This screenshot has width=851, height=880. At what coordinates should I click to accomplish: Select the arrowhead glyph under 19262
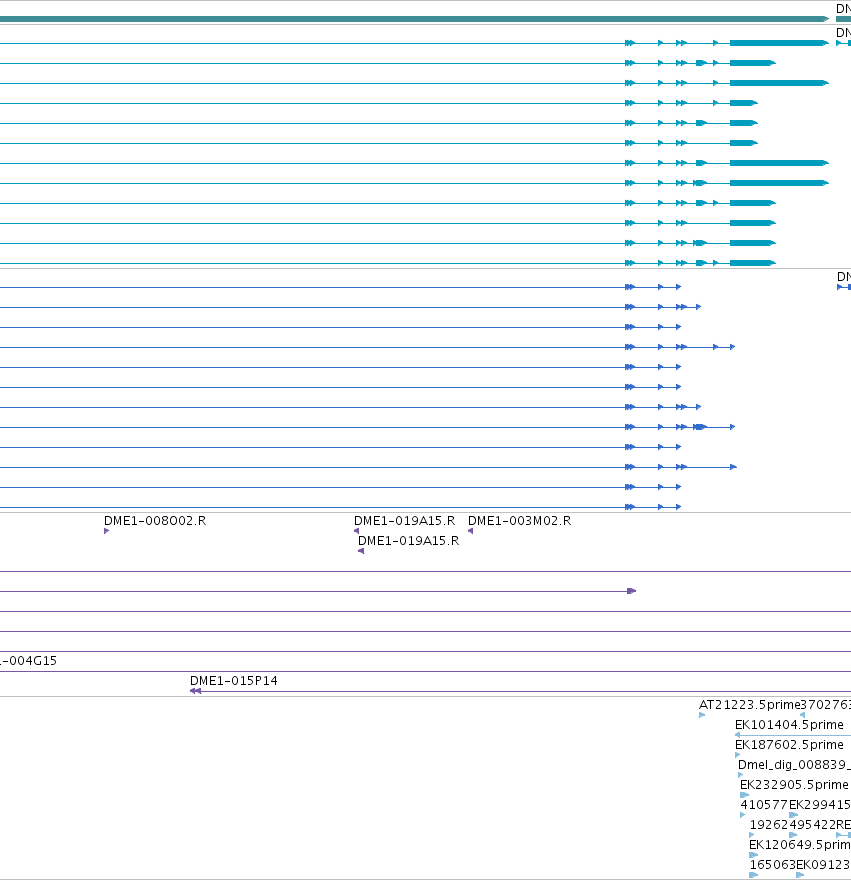(x=752, y=835)
